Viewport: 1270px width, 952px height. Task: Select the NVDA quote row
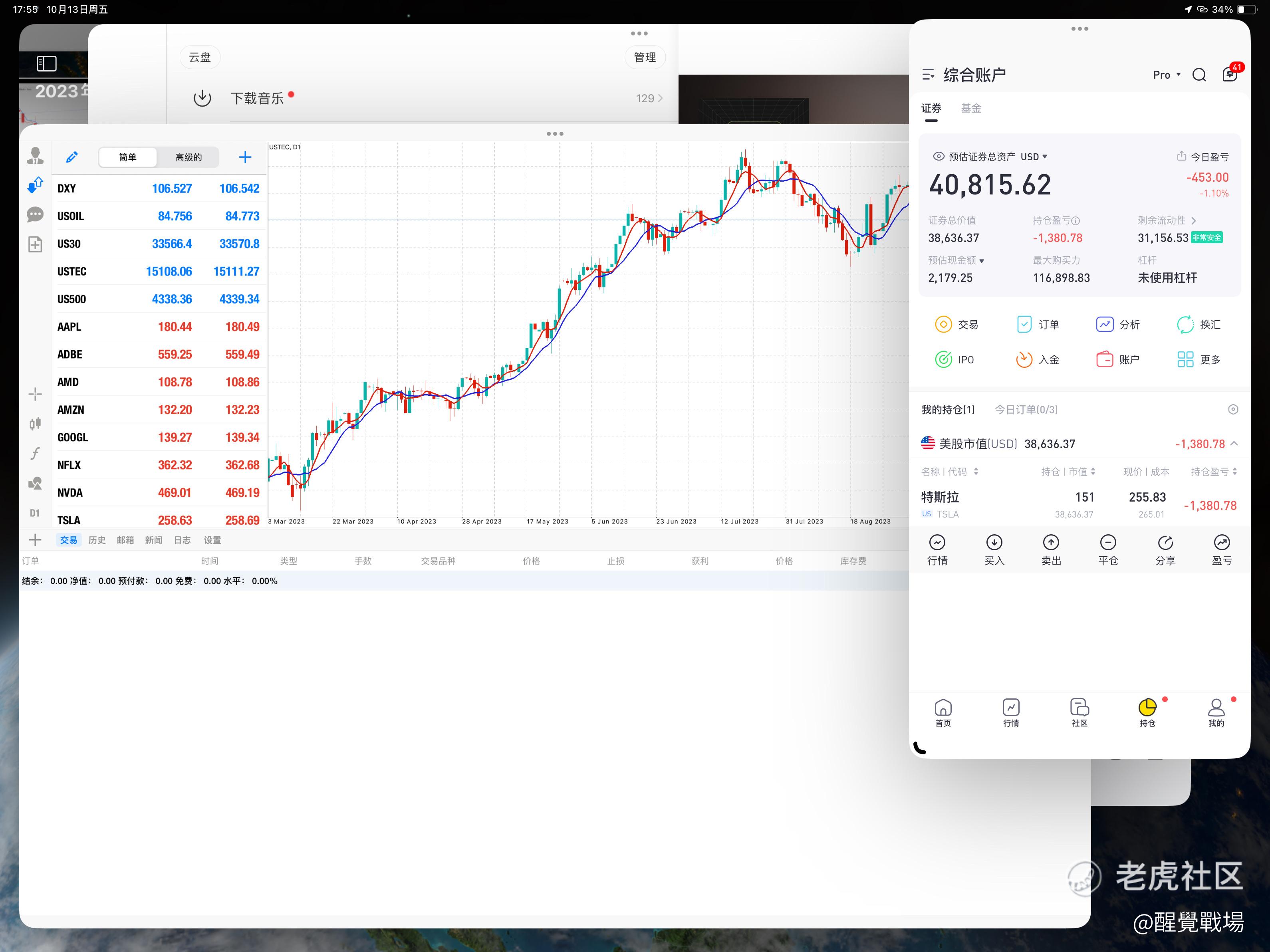[x=159, y=492]
